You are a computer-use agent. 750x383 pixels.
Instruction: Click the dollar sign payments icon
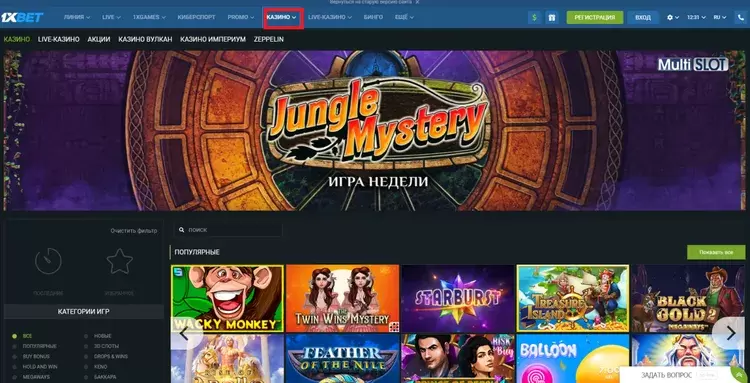[534, 17]
